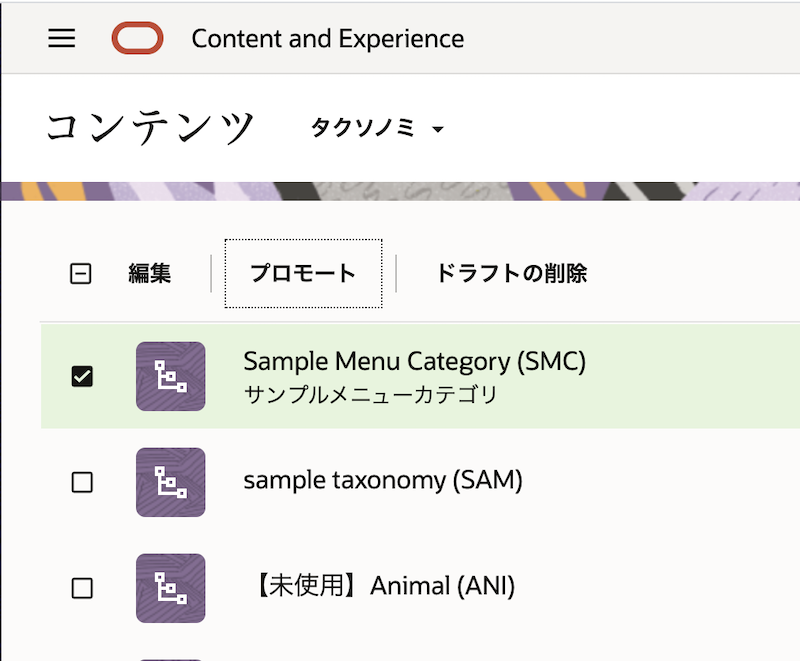Viewport: 800px width, 661px height.
Task: Click the Oracle logo icon
Action: tap(137, 39)
